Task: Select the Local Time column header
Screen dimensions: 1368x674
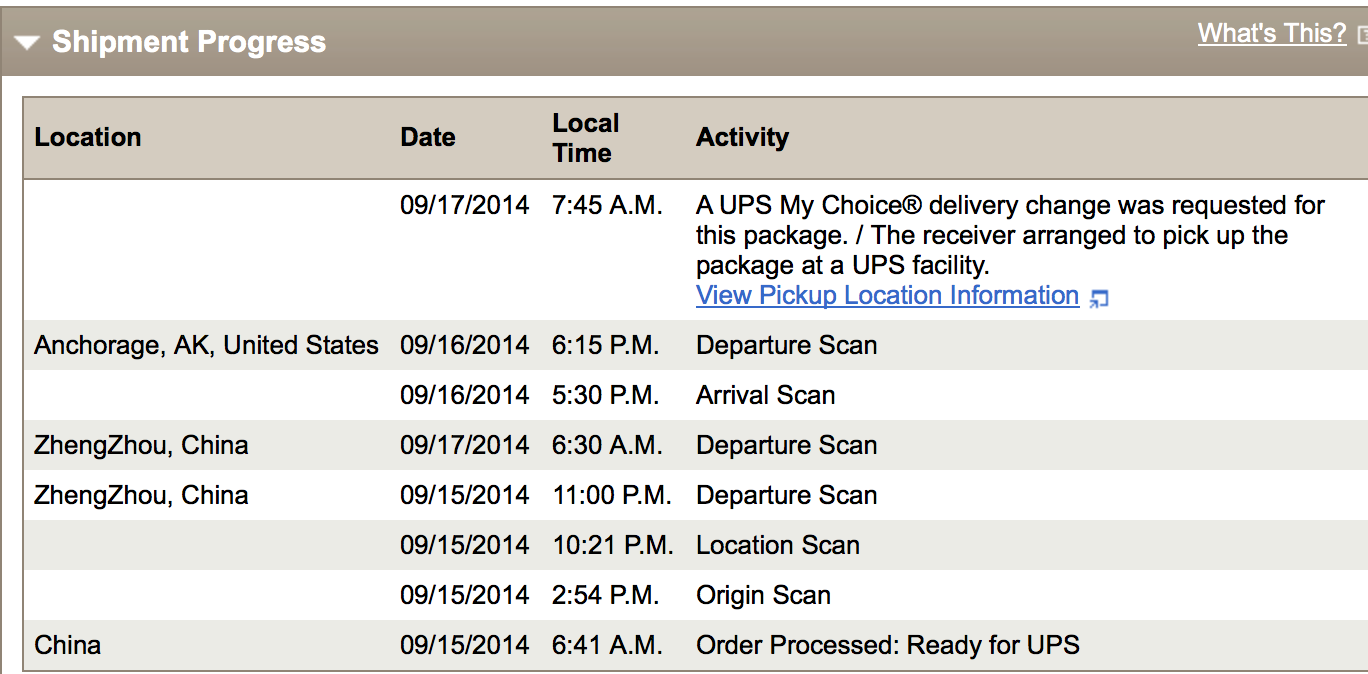Action: tap(586, 138)
